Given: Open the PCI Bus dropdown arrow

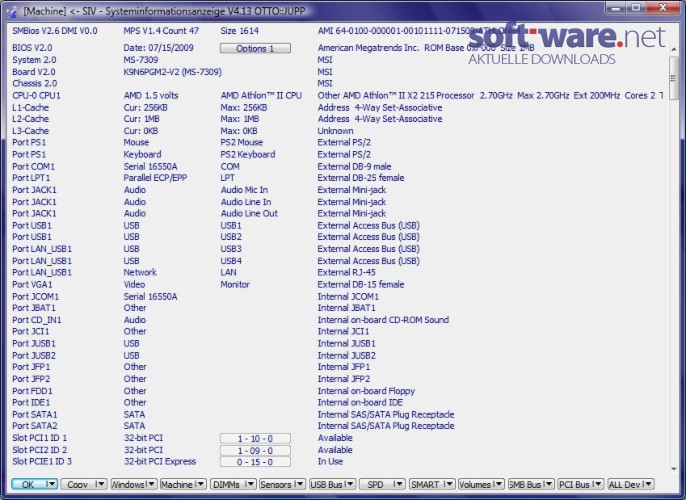Looking at the screenshot, I should tap(598, 484).
